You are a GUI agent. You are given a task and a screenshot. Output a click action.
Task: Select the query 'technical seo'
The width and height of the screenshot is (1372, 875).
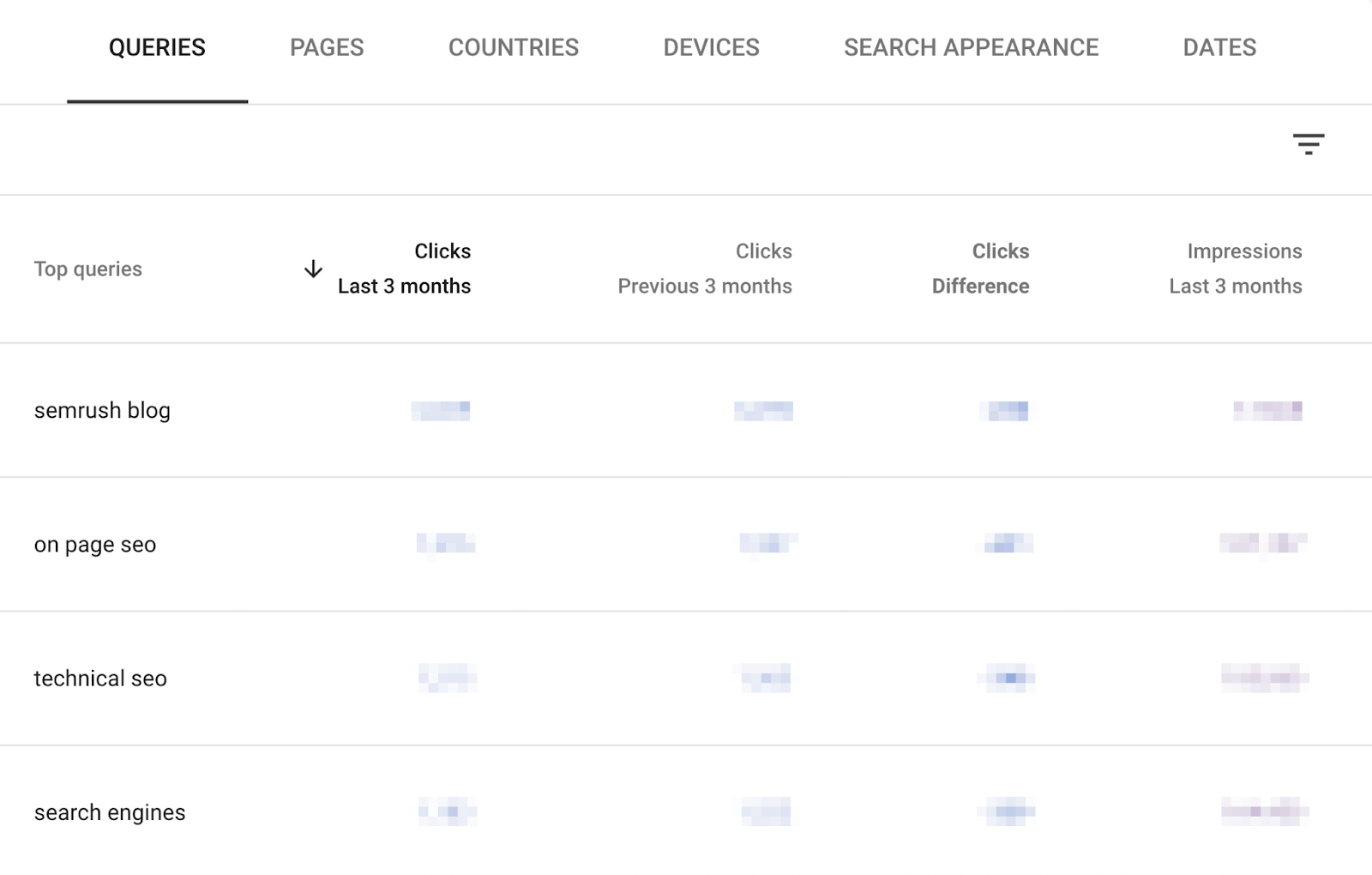click(99, 678)
